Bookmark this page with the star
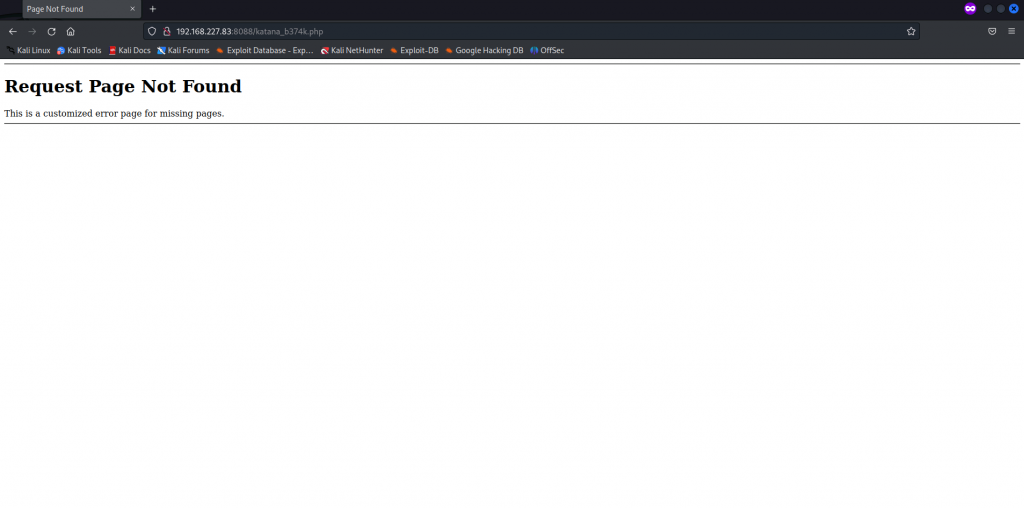1024x508 pixels. point(911,31)
